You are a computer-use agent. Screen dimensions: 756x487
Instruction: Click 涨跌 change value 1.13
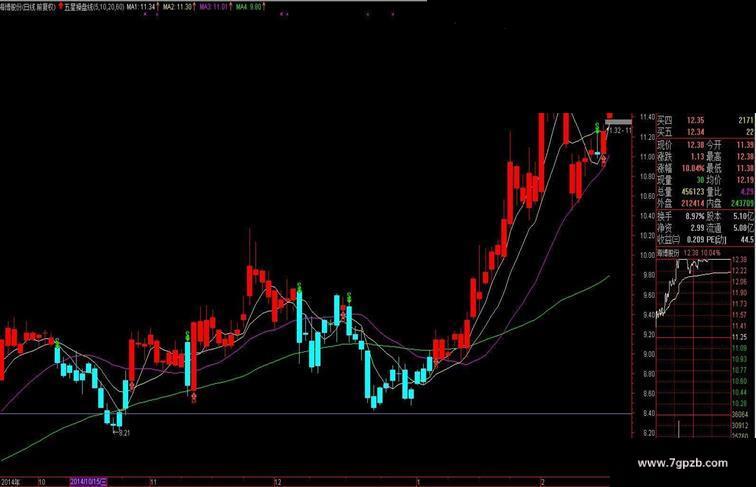pos(697,157)
